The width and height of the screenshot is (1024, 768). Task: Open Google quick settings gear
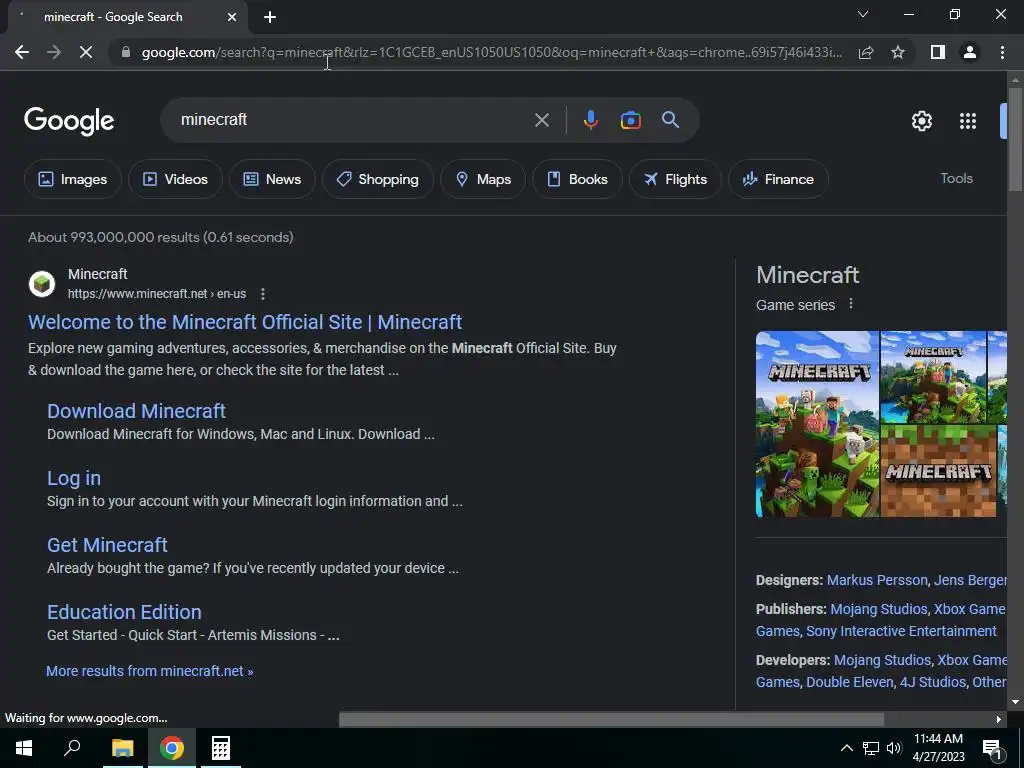(921, 121)
